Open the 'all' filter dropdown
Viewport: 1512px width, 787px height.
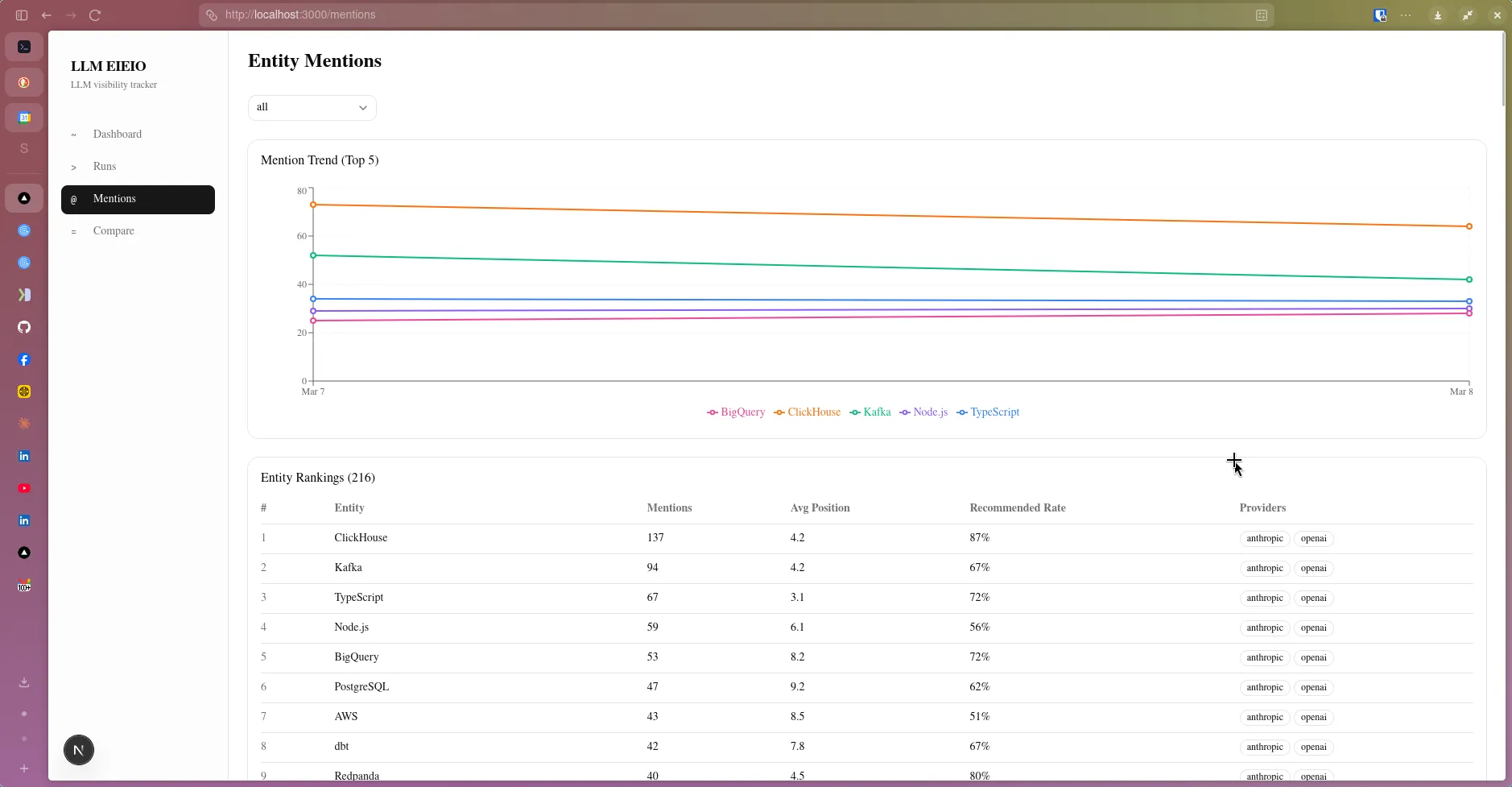pyautogui.click(x=312, y=107)
